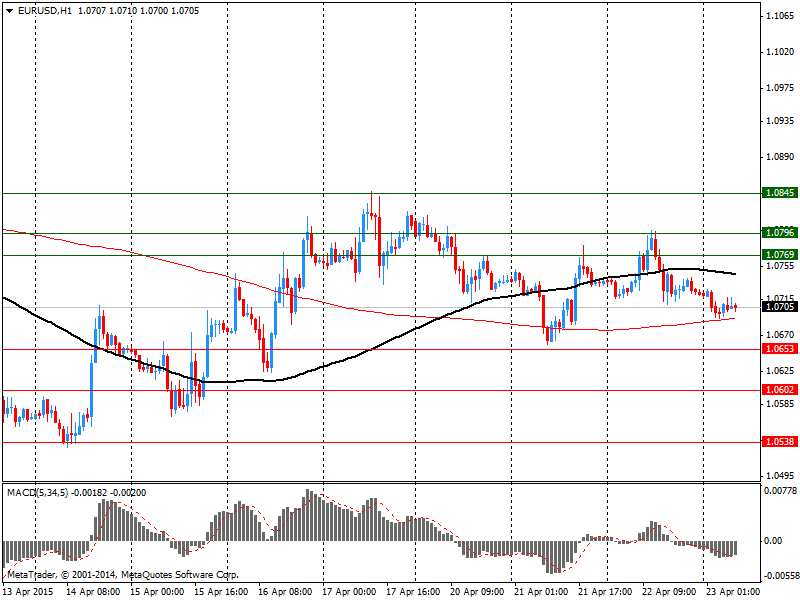Select the 1.0769 green level label

(780, 255)
